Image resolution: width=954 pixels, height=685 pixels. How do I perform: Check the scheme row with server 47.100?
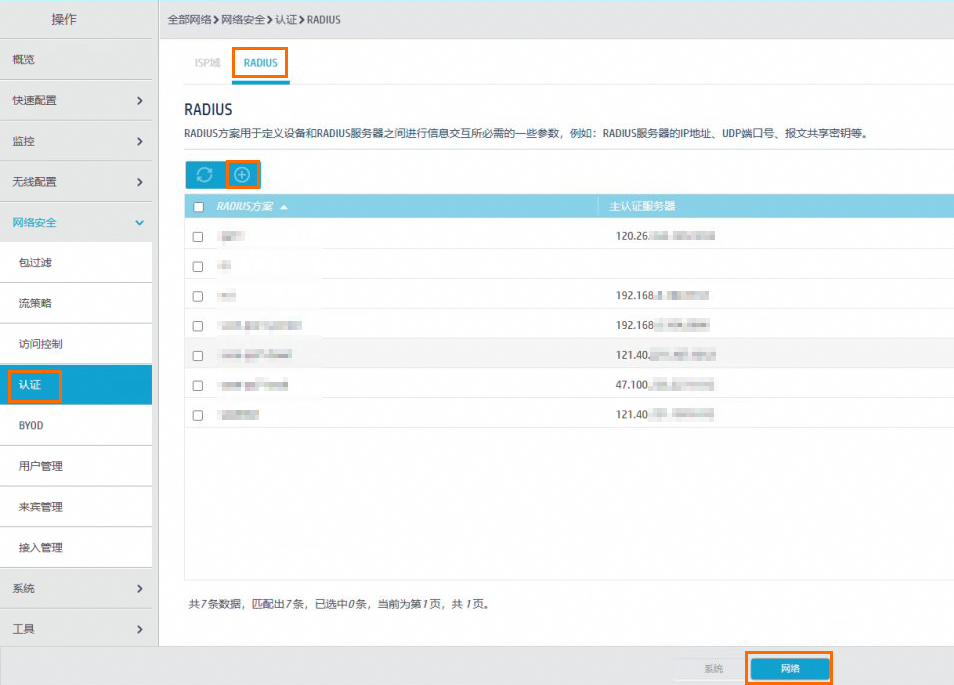197,384
